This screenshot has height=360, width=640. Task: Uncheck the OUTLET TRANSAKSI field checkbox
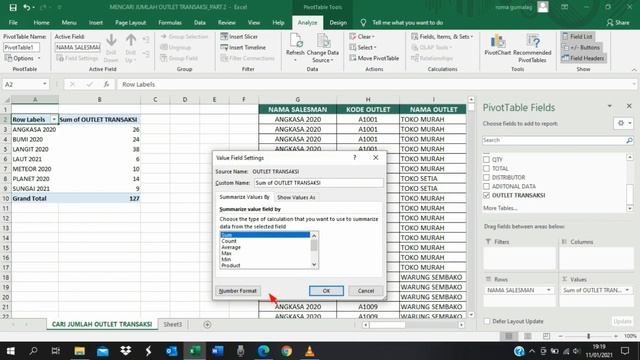coord(486,195)
